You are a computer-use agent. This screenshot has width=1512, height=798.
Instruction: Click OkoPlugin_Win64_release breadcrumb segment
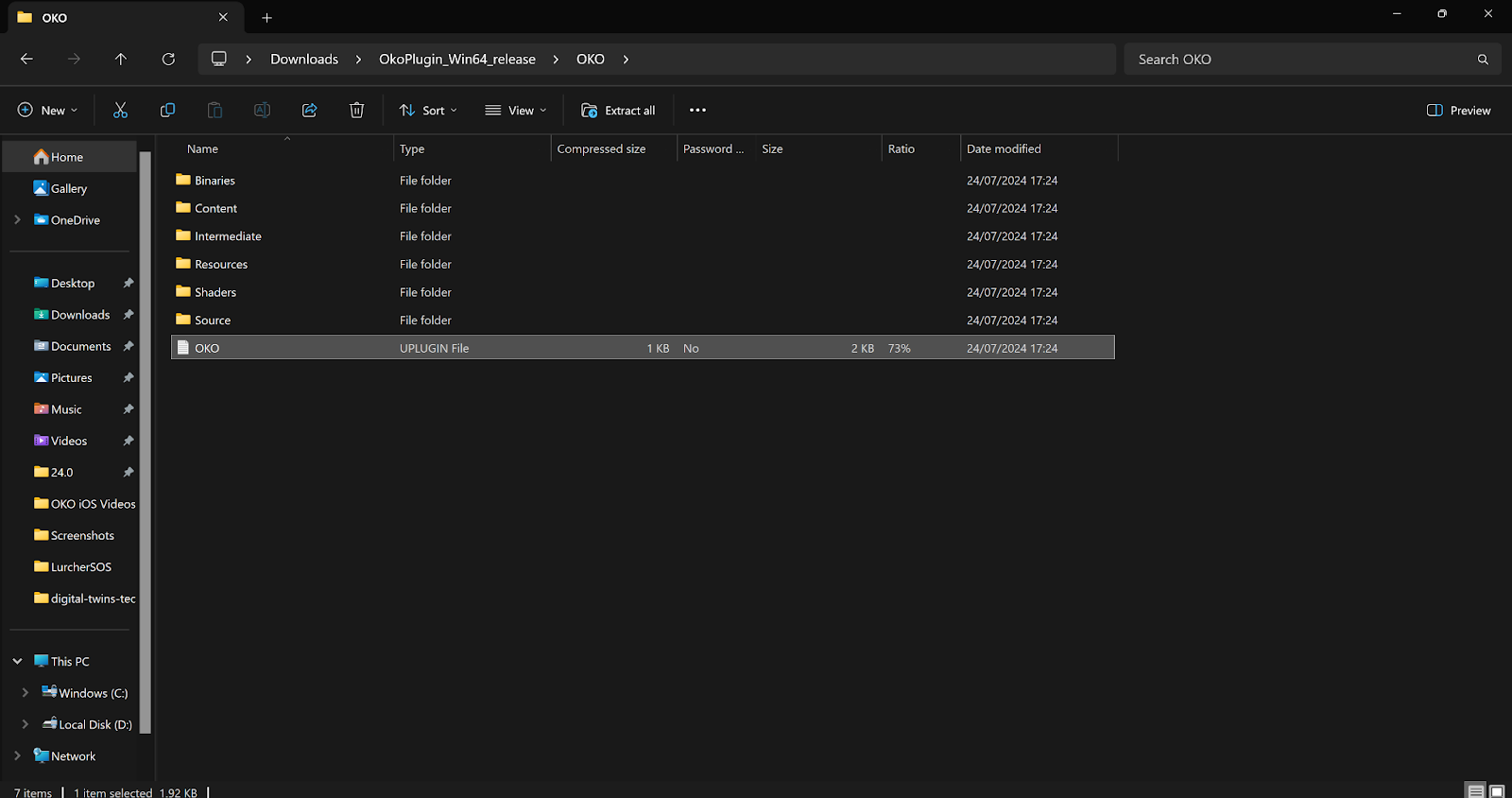tap(457, 59)
